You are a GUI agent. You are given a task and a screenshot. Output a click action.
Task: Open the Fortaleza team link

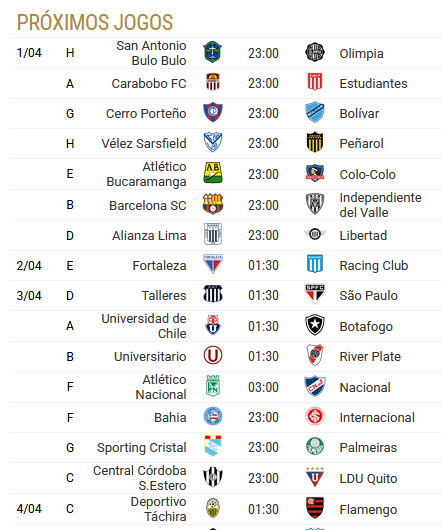coord(159,266)
